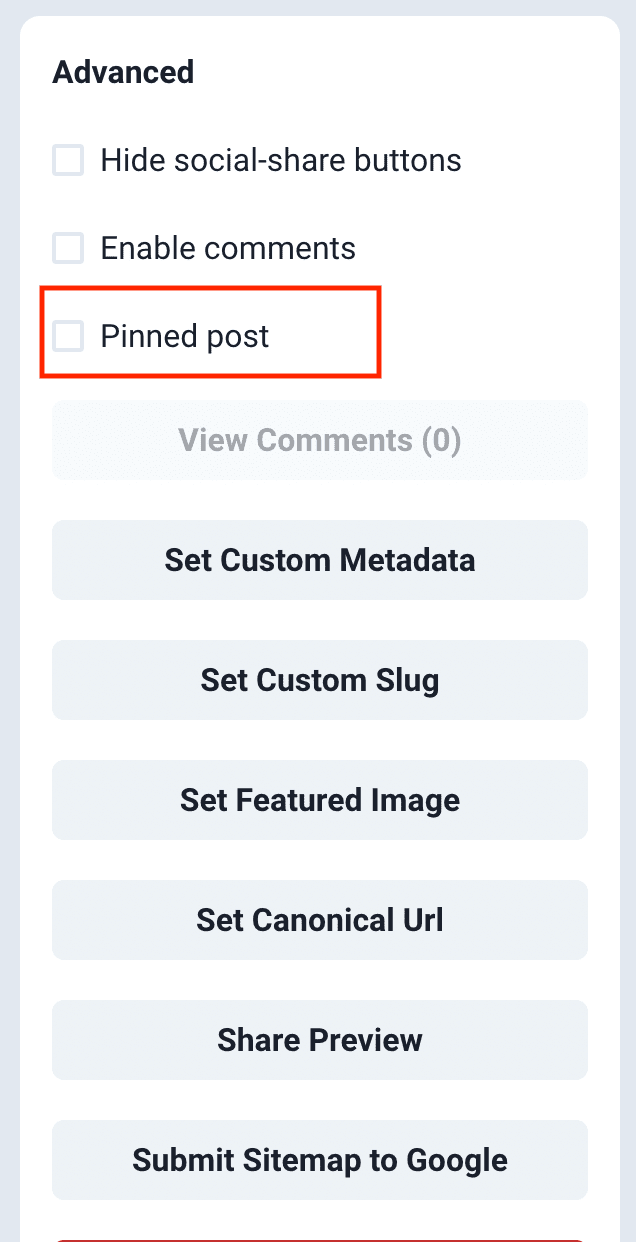The height and width of the screenshot is (1242, 636).
Task: Toggle the Pinned post checkbox
Action: click(x=68, y=336)
